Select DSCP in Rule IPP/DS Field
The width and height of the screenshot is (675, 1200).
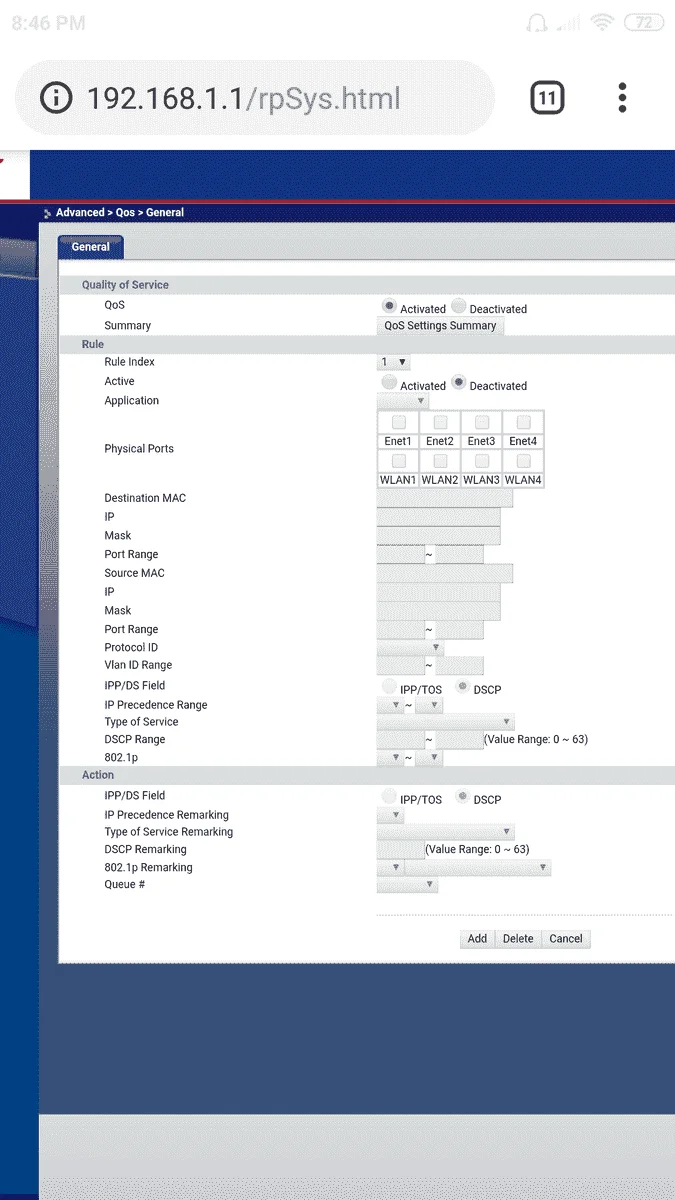click(463, 687)
